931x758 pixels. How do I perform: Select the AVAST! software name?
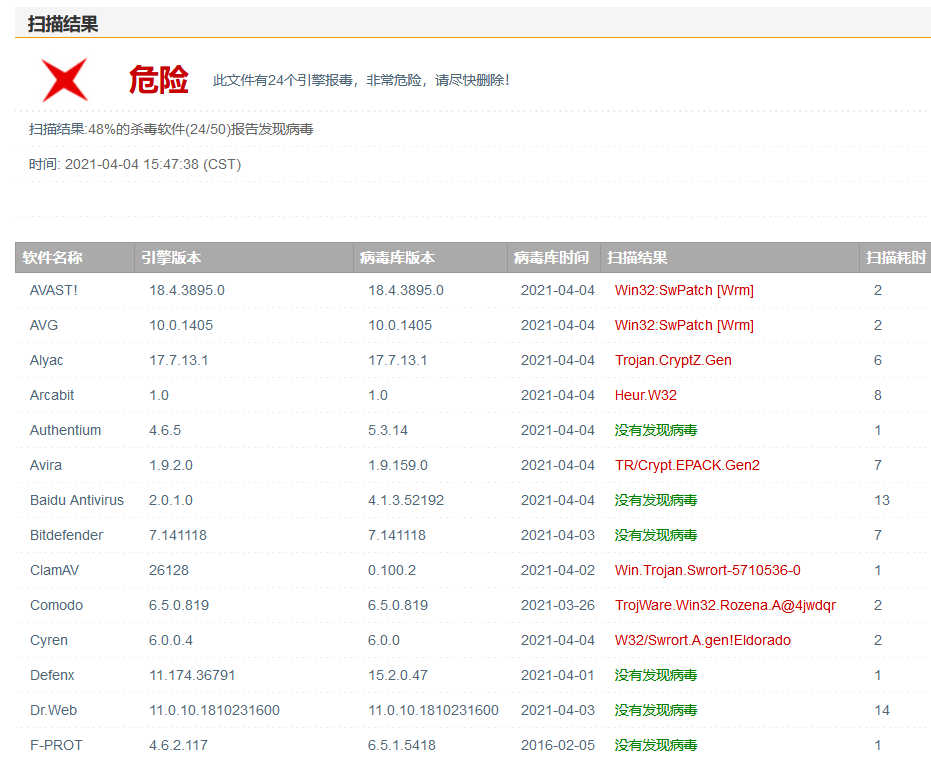[x=53, y=290]
